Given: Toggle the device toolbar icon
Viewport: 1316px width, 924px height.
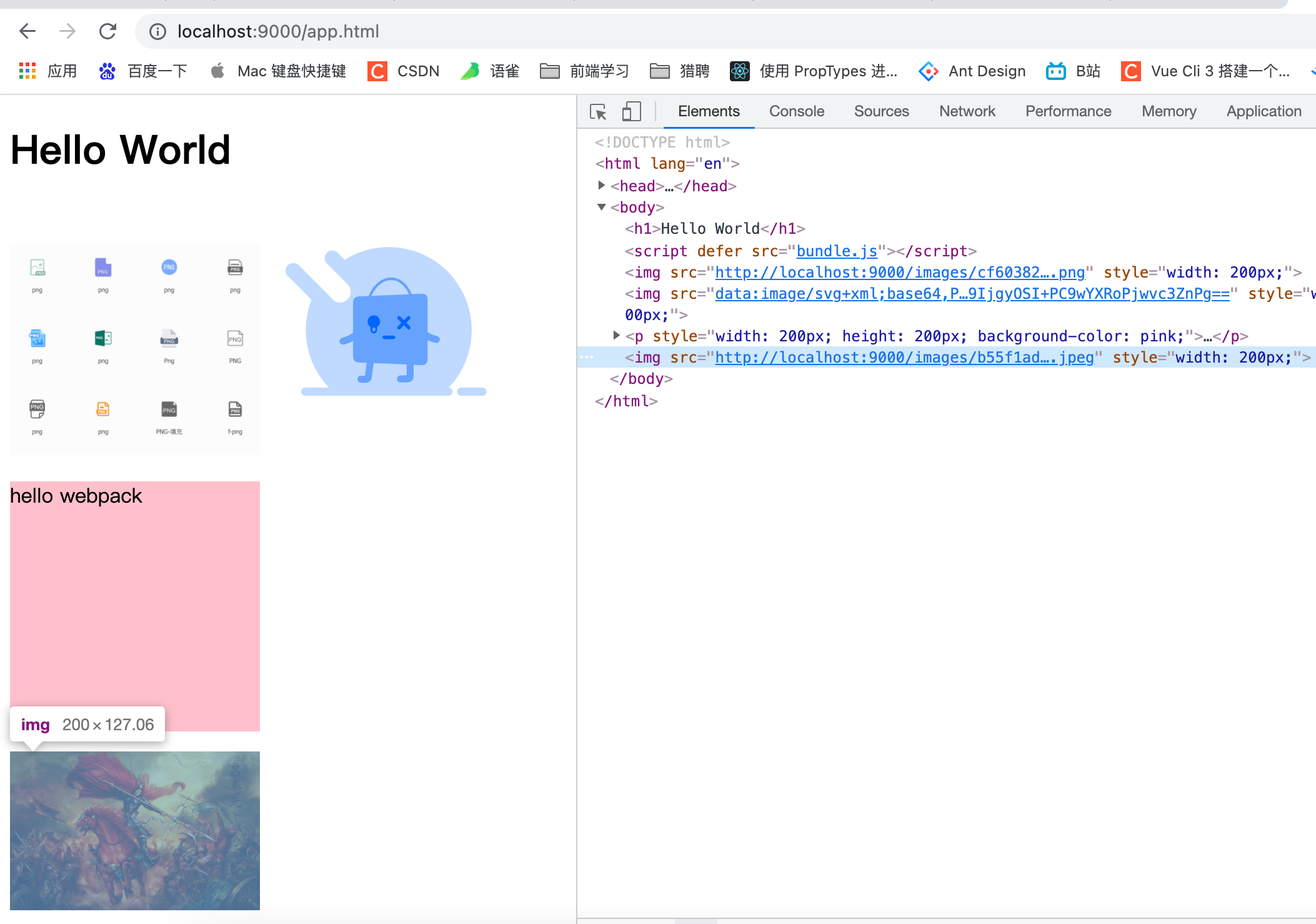Looking at the screenshot, I should point(631,112).
